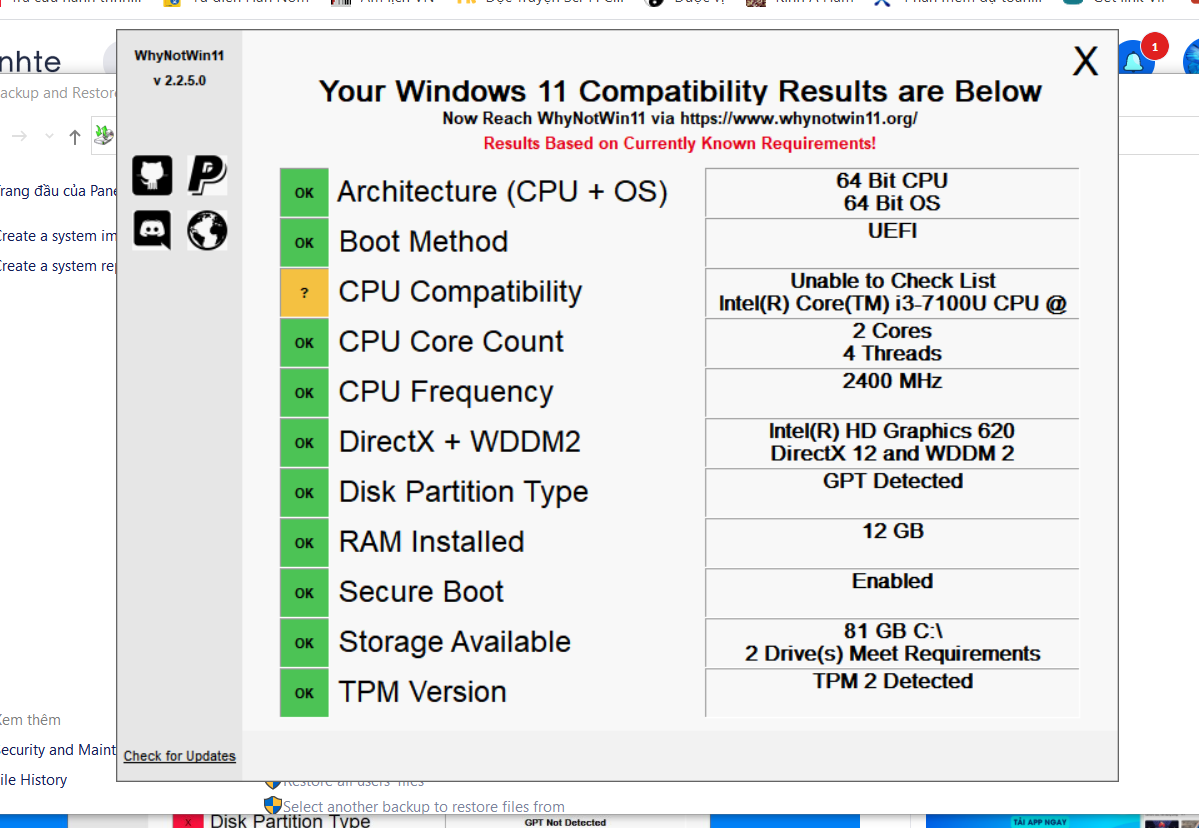Click the Create a system image link
This screenshot has height=828, width=1199.
coord(58,236)
